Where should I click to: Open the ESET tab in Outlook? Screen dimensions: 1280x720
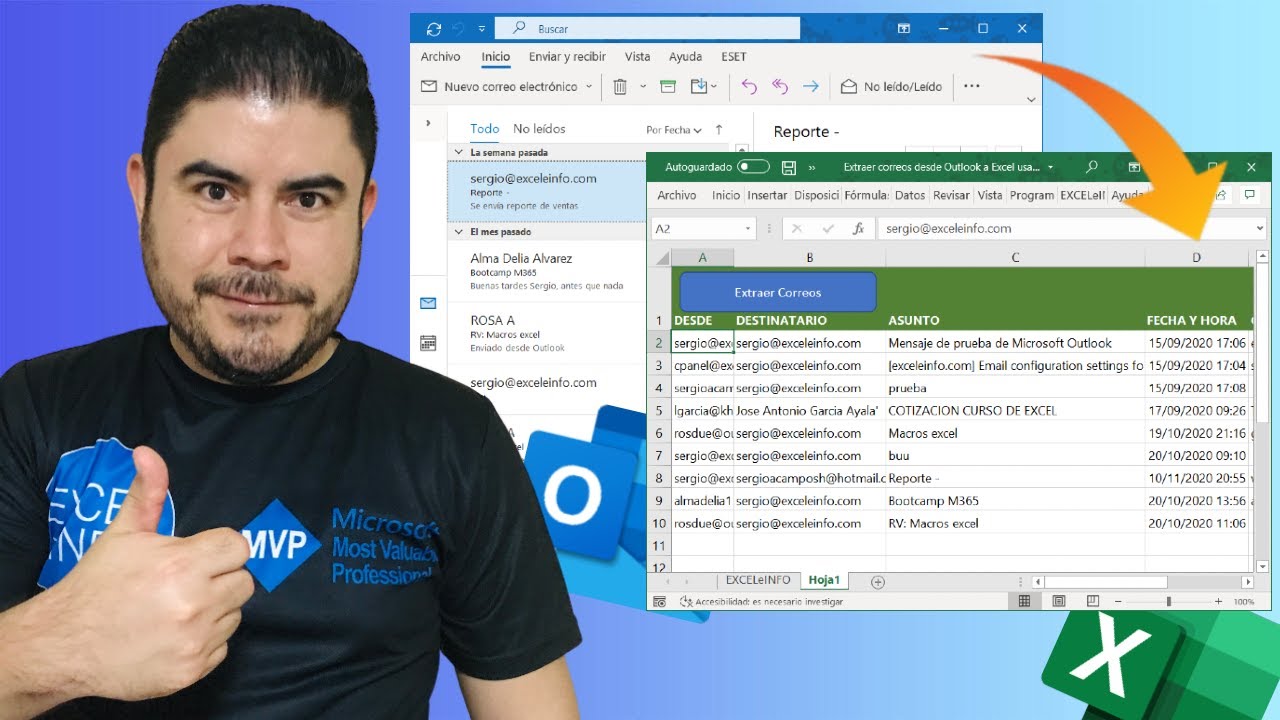pos(733,57)
